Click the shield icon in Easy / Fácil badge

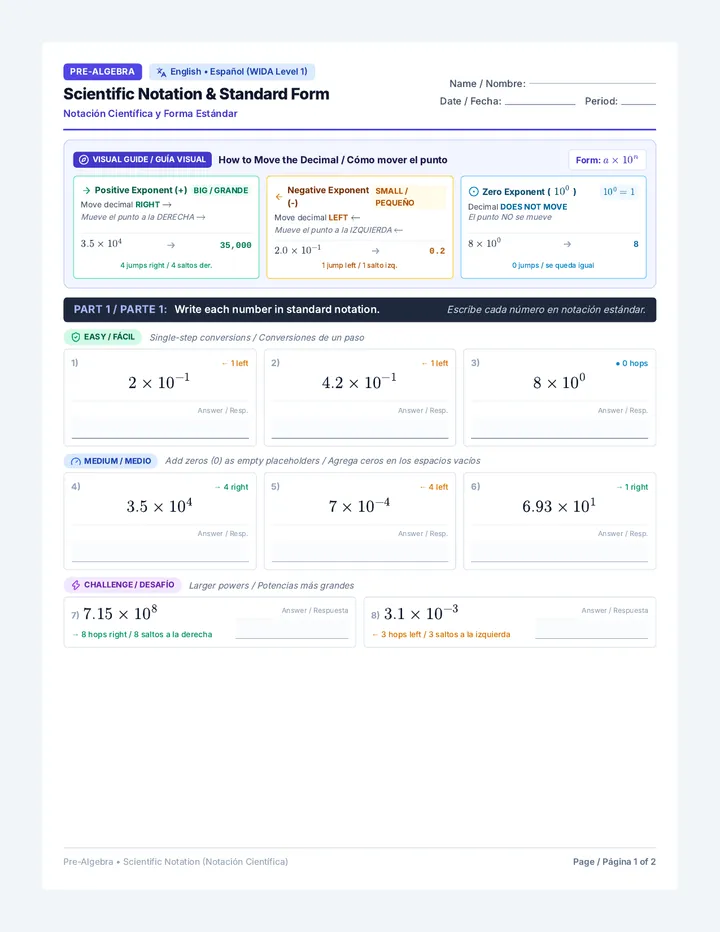click(76, 337)
